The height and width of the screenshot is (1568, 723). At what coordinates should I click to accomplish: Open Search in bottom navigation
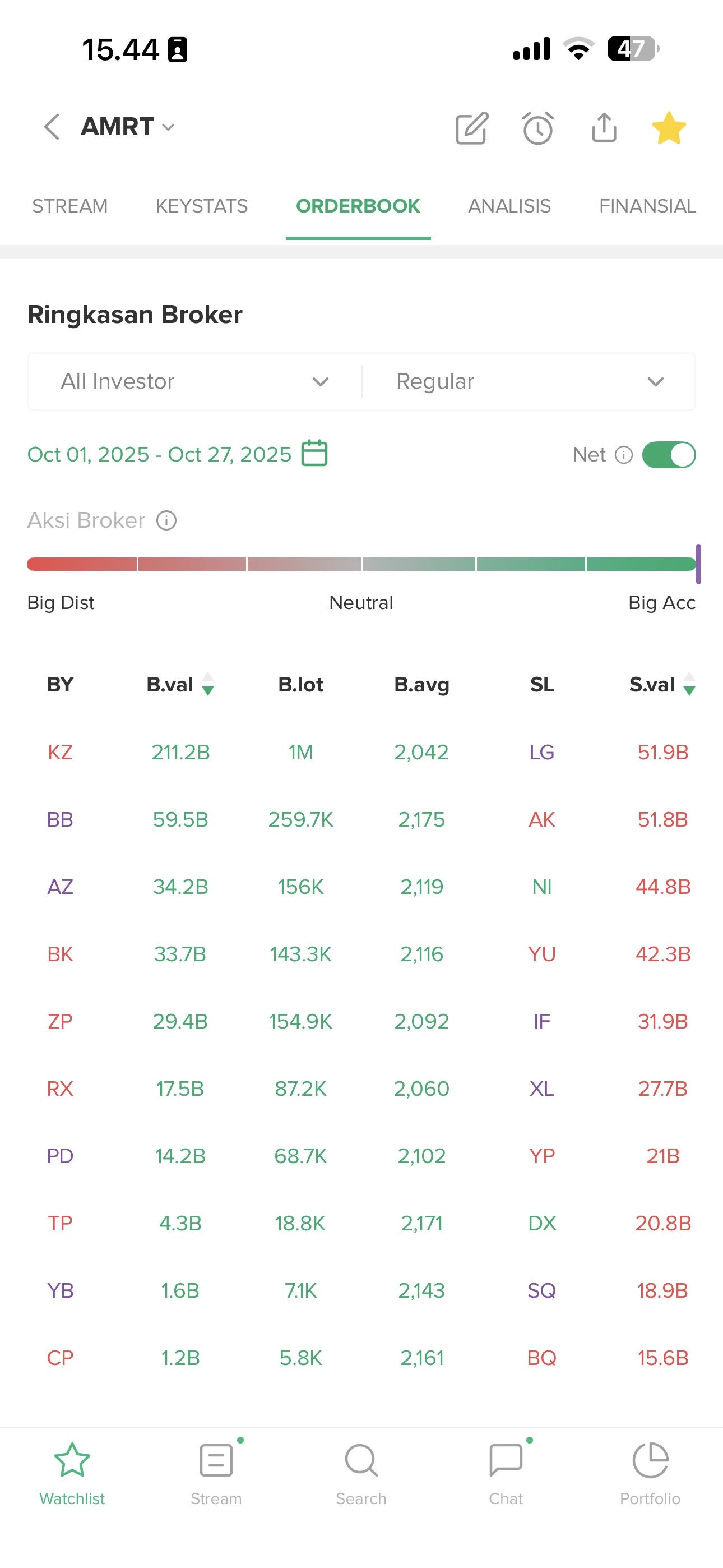pyautogui.click(x=361, y=1471)
